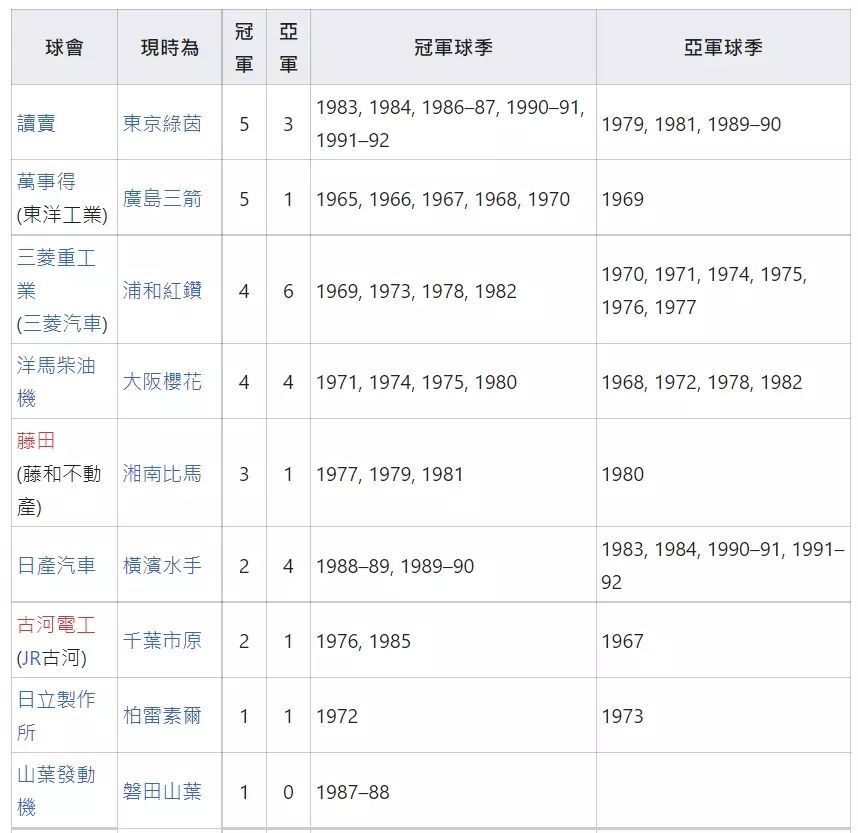Screen dimensions: 858x833
Task: Select the runner-up season cell 1967
Action: tap(723, 640)
